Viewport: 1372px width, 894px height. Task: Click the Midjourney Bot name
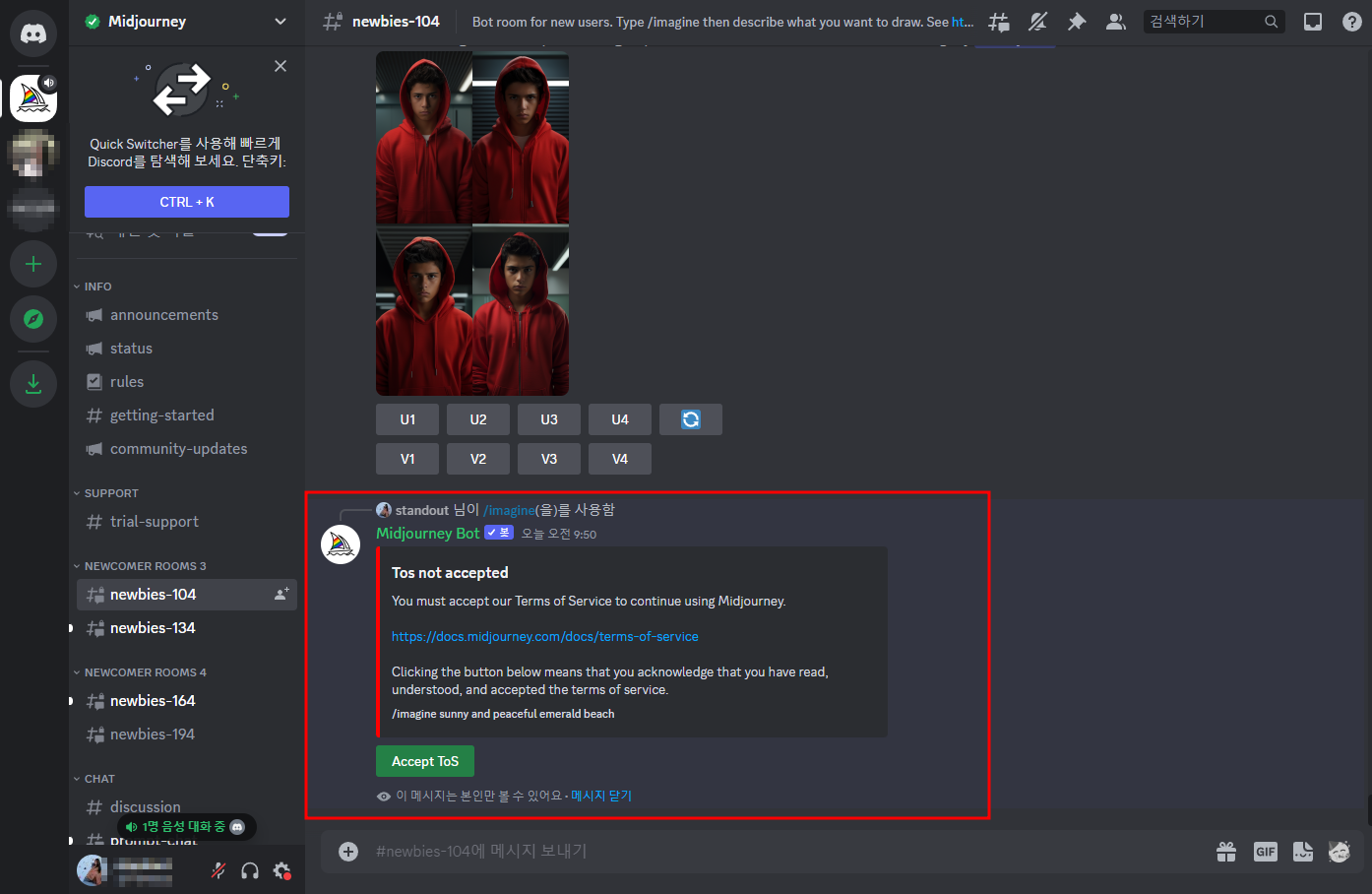428,534
